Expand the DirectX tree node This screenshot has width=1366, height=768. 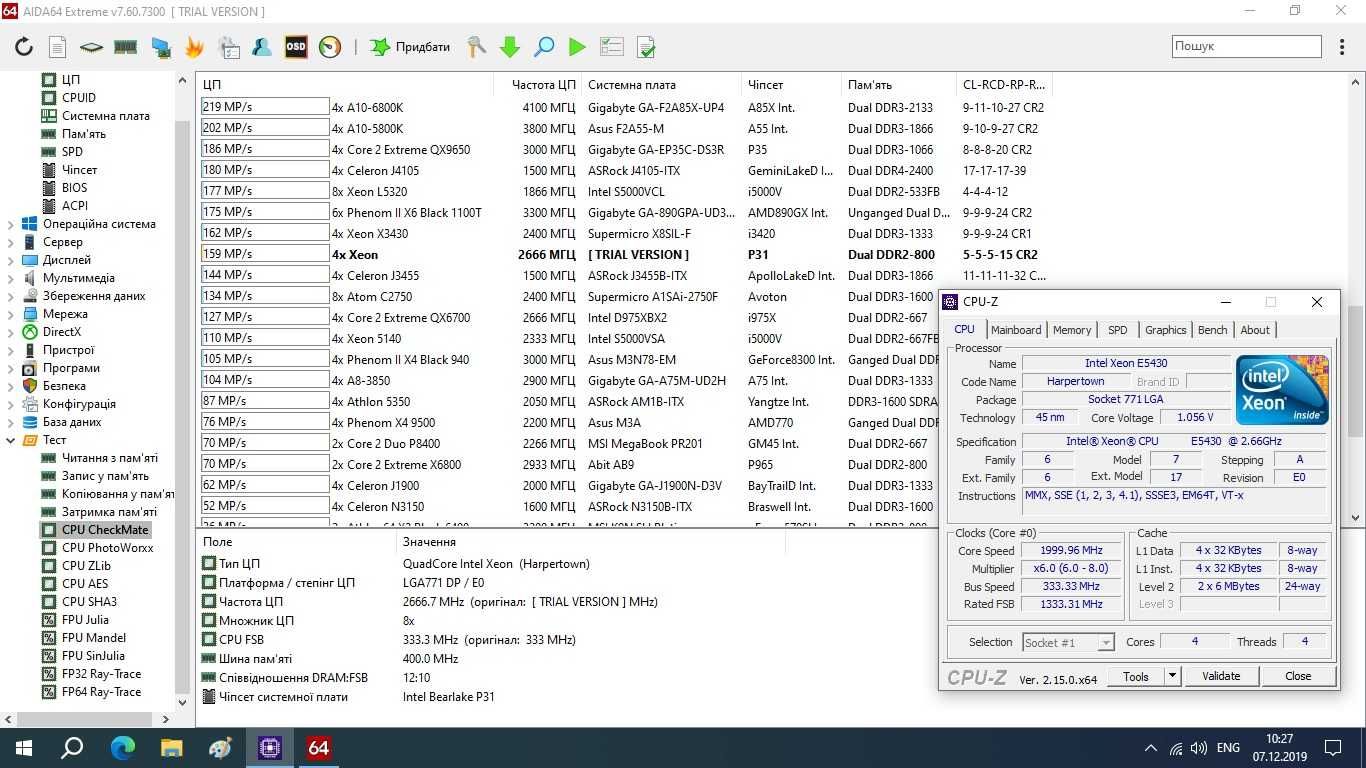[x=11, y=332]
